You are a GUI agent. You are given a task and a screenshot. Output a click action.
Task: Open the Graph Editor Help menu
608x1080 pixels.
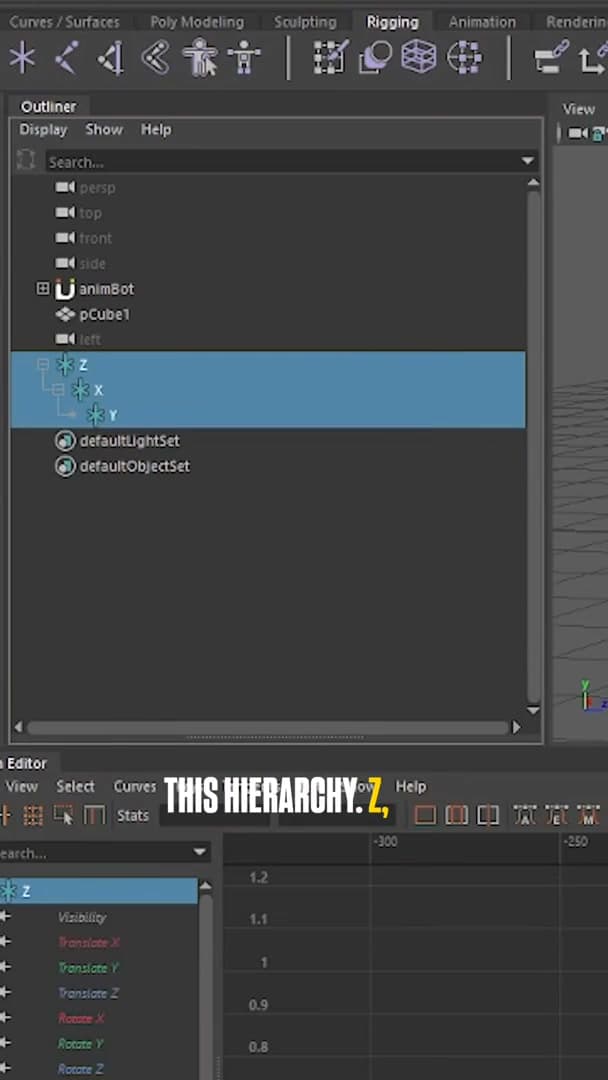tap(410, 787)
